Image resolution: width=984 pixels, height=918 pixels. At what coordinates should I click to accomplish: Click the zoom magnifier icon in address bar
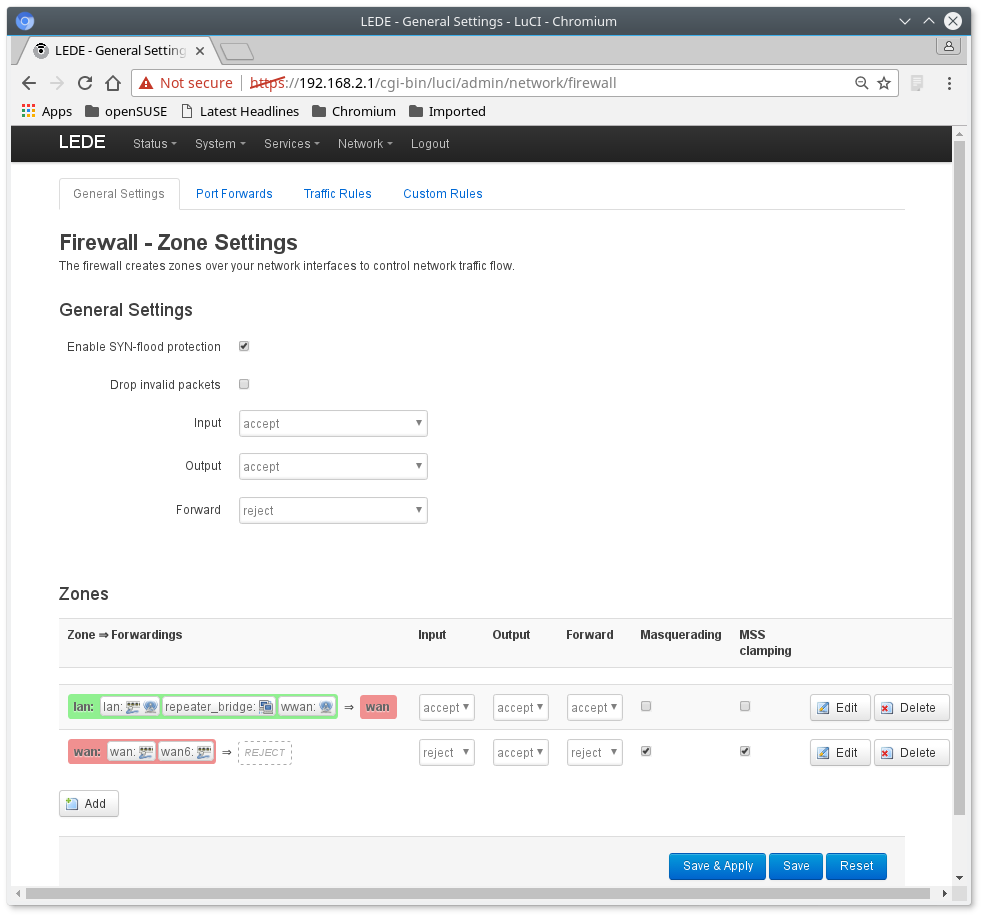pos(861,83)
